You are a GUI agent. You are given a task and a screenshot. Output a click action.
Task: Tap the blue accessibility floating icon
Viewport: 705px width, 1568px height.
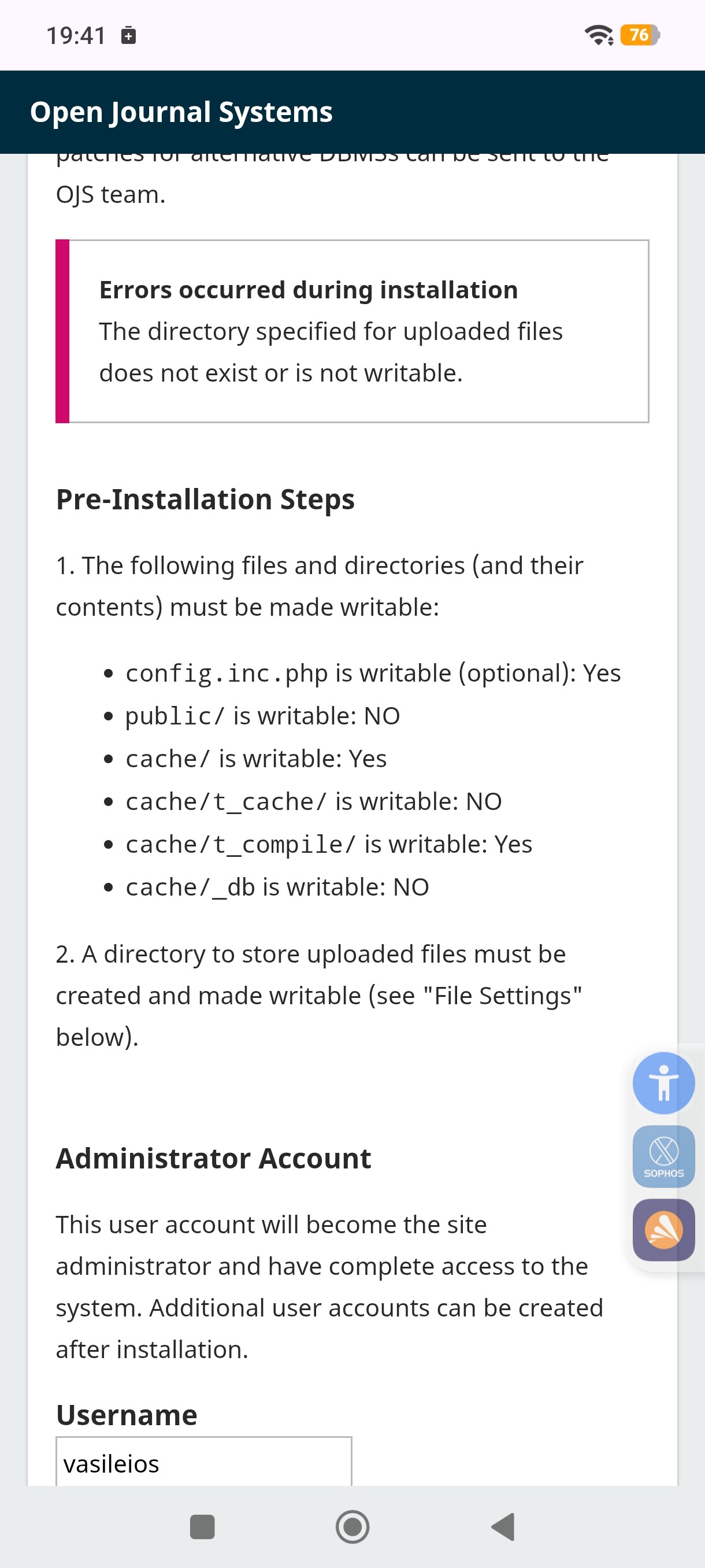click(663, 1083)
